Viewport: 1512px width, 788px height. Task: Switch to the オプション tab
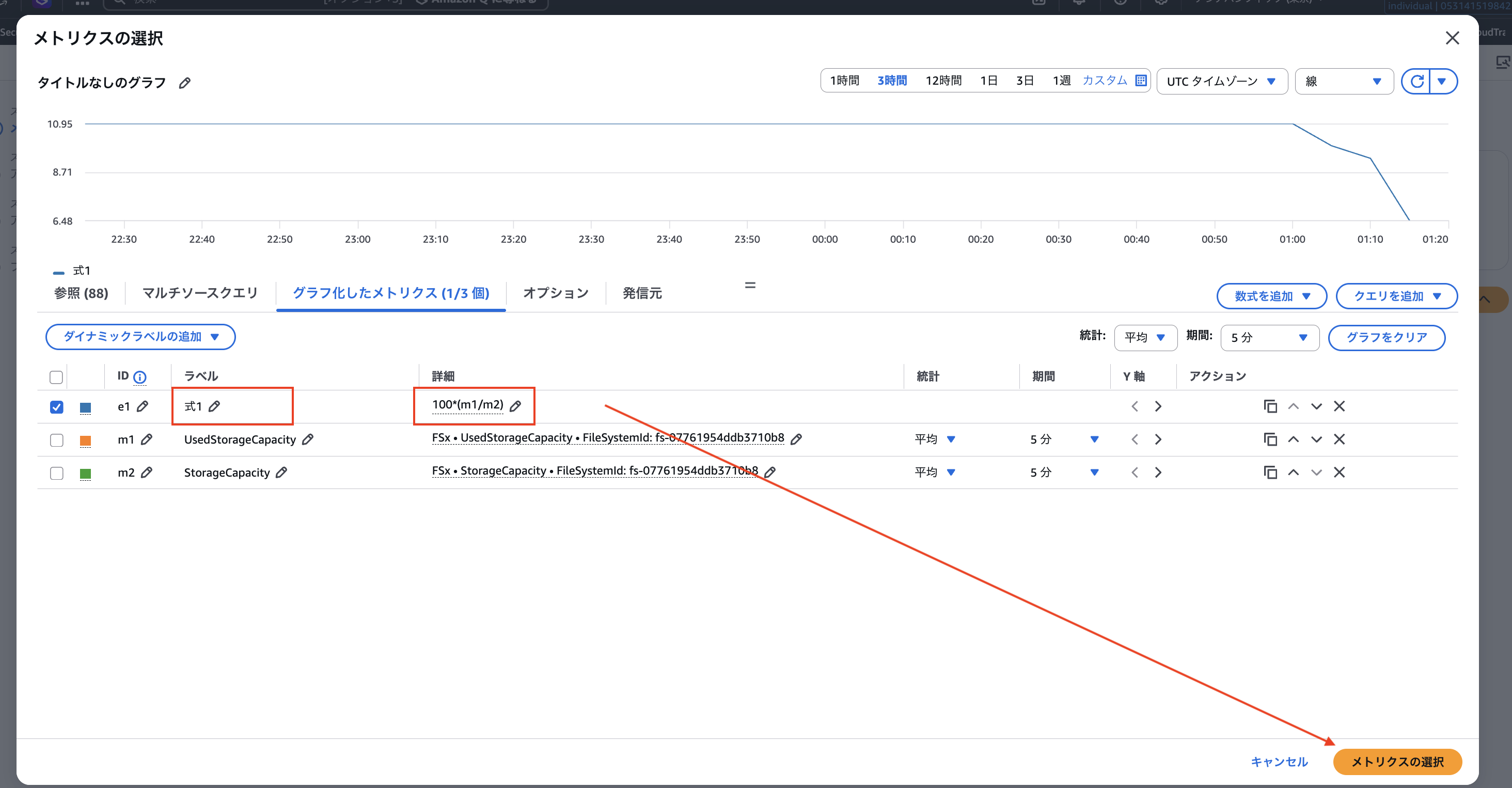(x=555, y=293)
